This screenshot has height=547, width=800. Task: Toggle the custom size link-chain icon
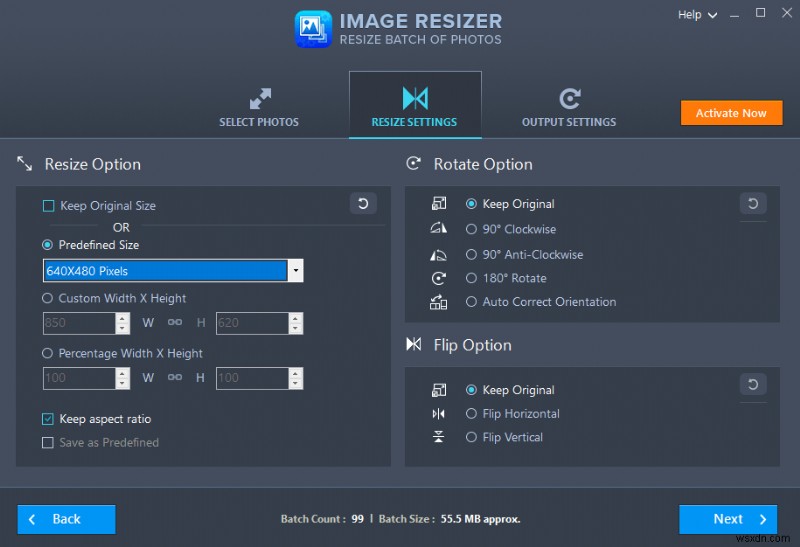coord(175,322)
